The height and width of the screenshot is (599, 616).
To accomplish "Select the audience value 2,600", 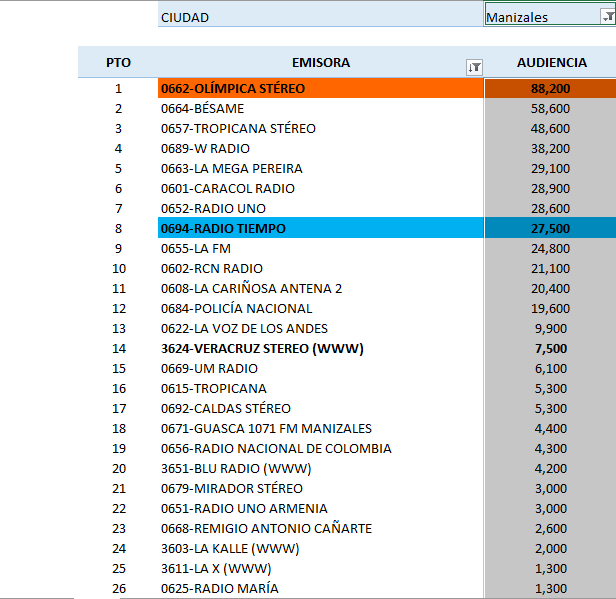I will pos(550,529).
